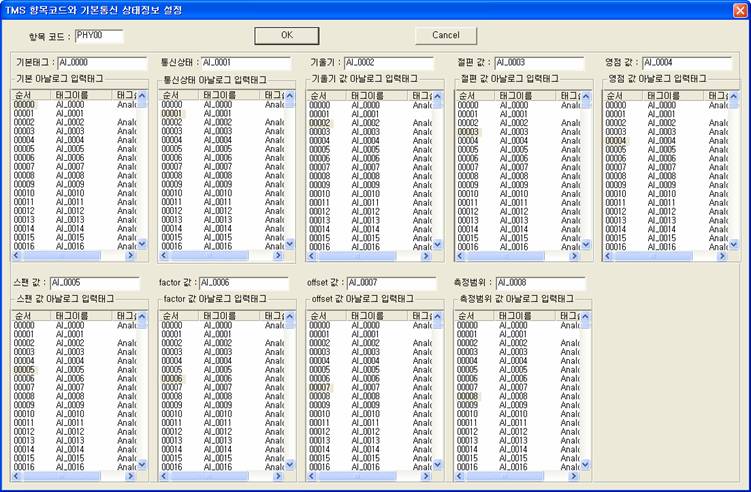Close the TMS 항목코드 dialog window
Viewport: 751px width, 492px height.
tap(740, 11)
